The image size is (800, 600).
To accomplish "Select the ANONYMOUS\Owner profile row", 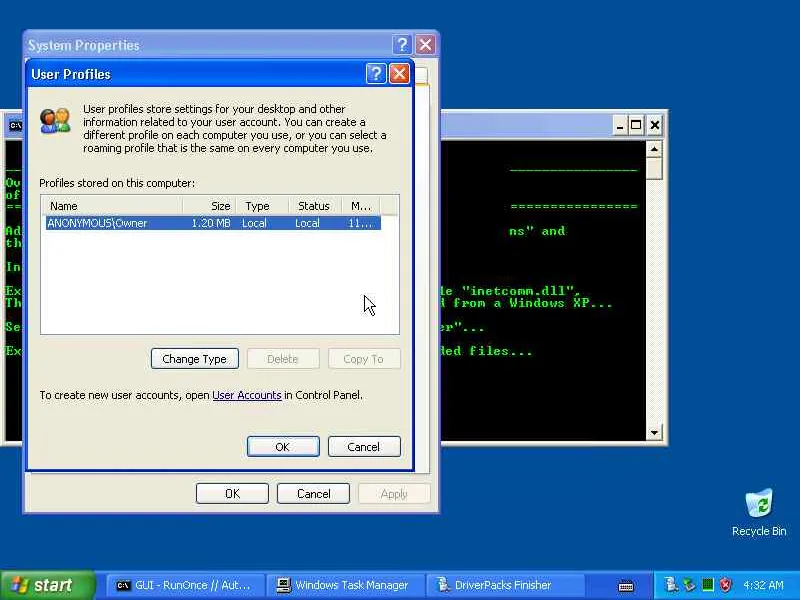I will click(x=213, y=223).
